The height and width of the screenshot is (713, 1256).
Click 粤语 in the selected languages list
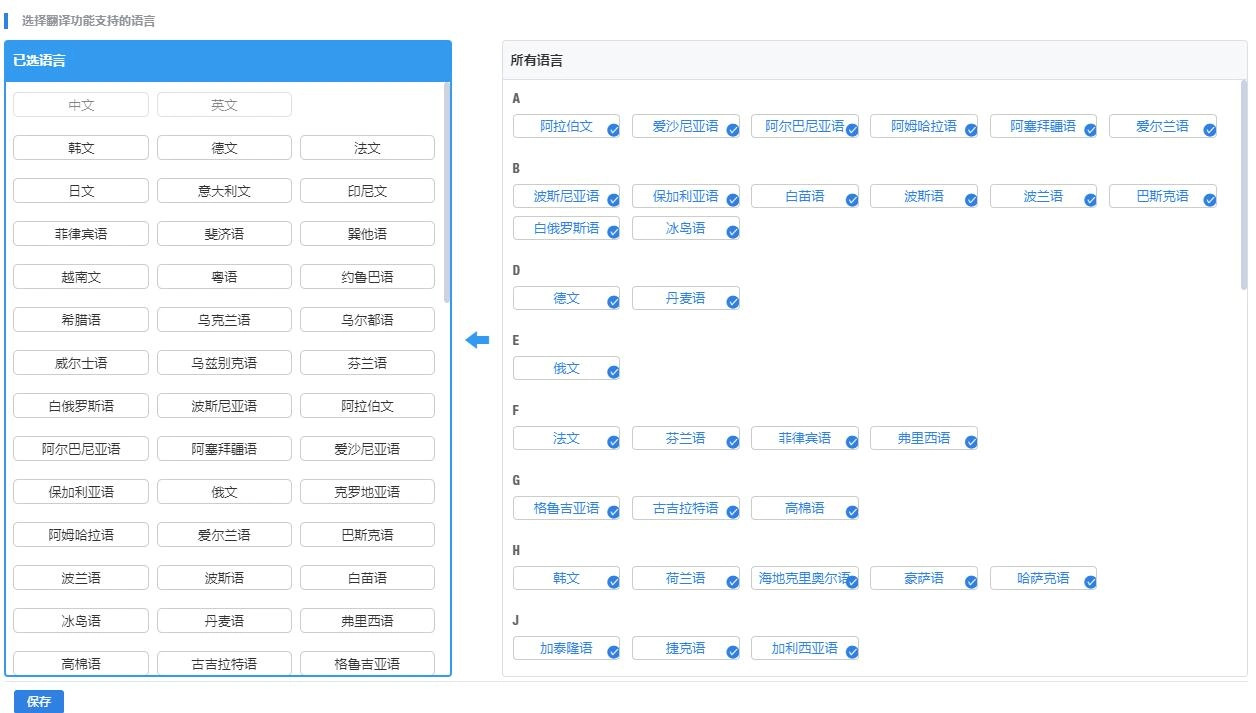coord(224,277)
